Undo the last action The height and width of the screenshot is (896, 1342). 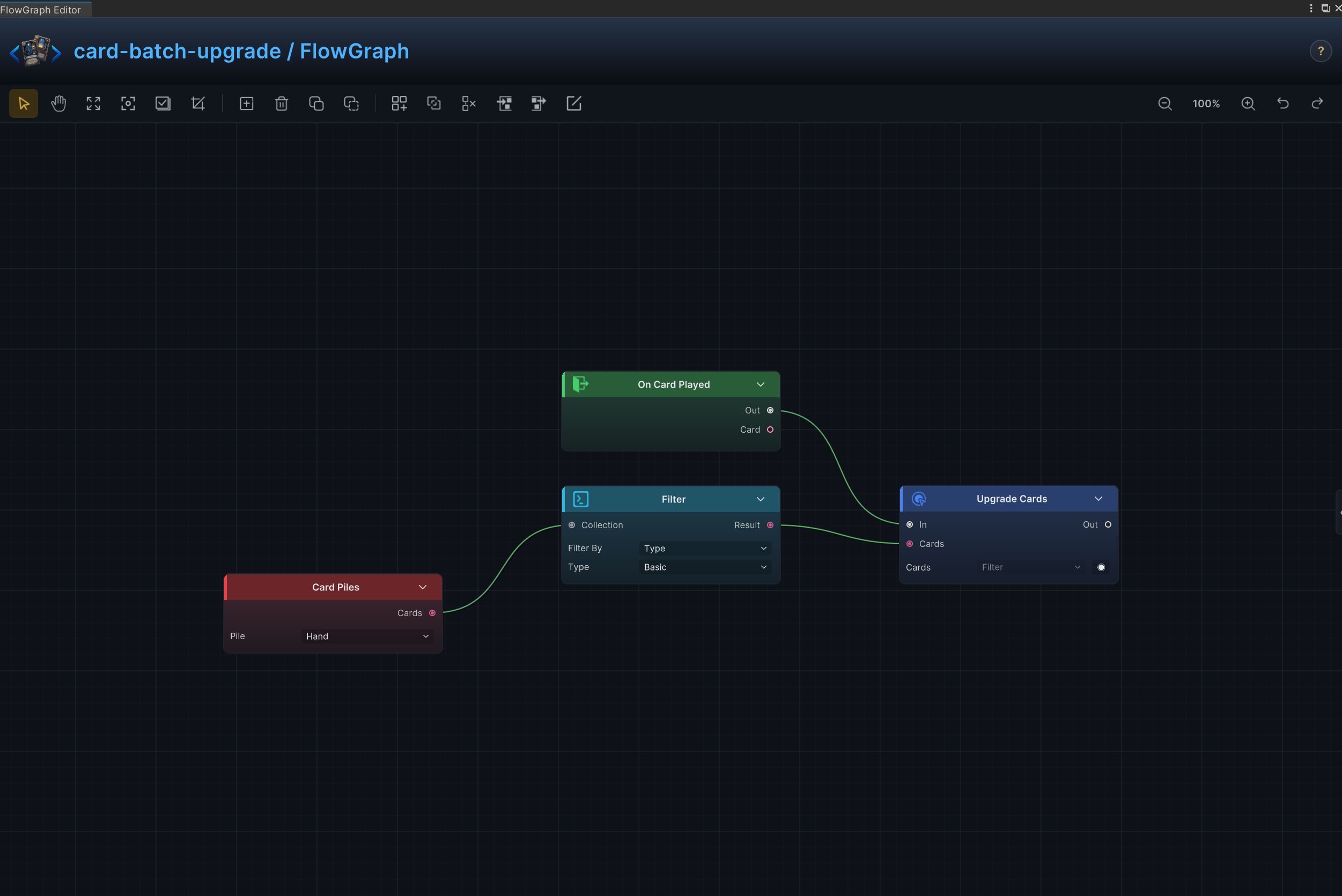tap(1283, 103)
